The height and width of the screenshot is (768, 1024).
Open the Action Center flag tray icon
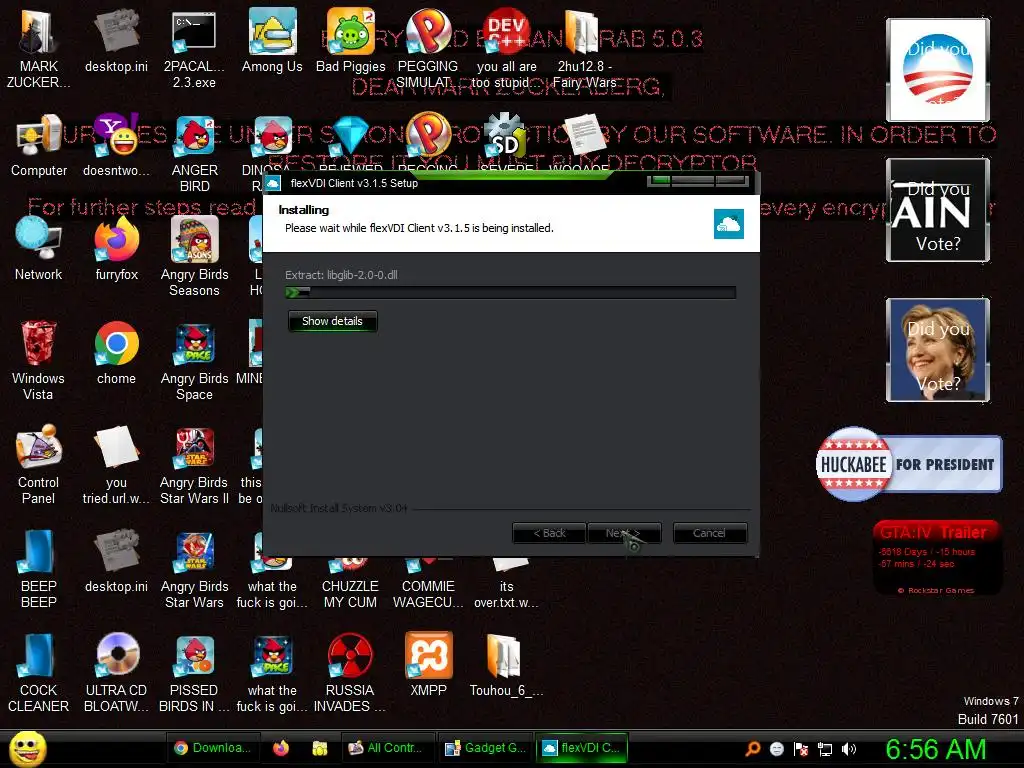pyautogui.click(x=801, y=749)
